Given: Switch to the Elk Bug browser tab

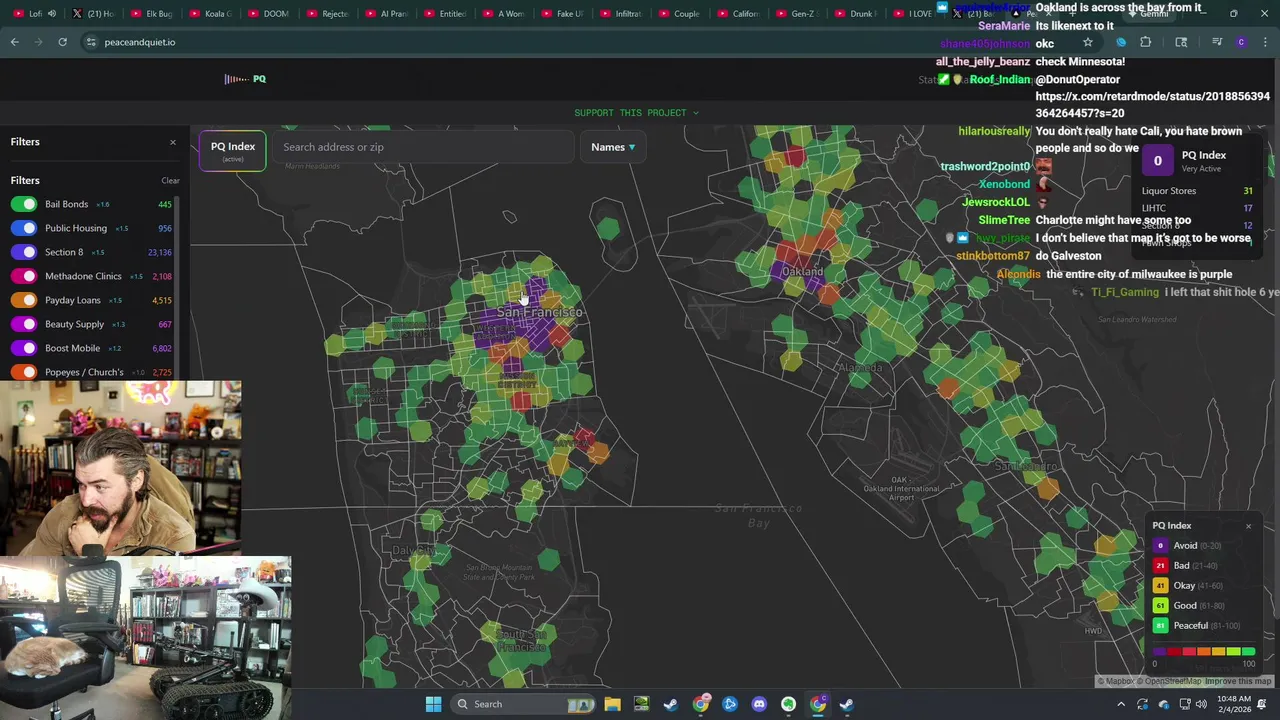Looking at the screenshot, I should [150, 14].
